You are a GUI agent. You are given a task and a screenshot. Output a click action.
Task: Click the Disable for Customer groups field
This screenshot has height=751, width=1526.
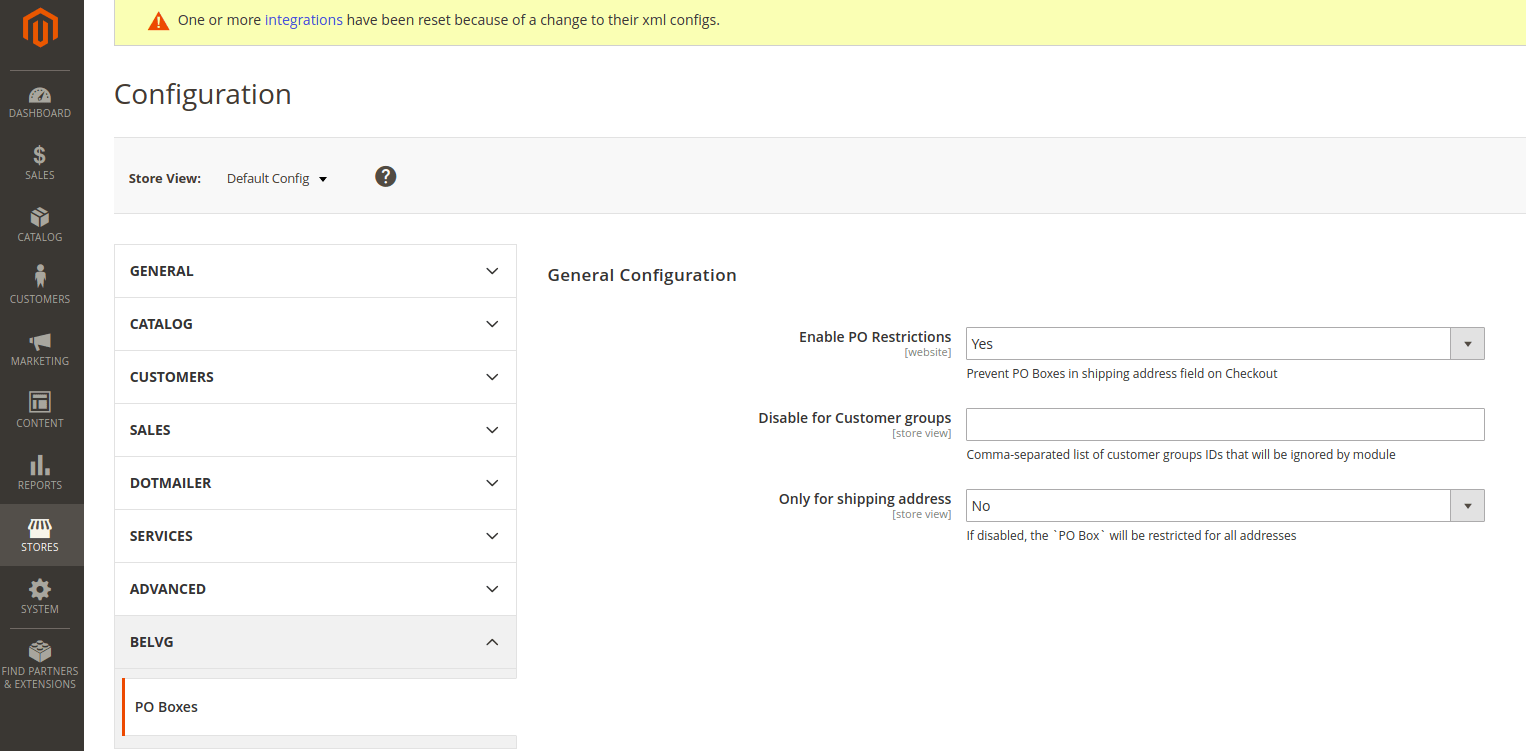pyautogui.click(x=1225, y=424)
